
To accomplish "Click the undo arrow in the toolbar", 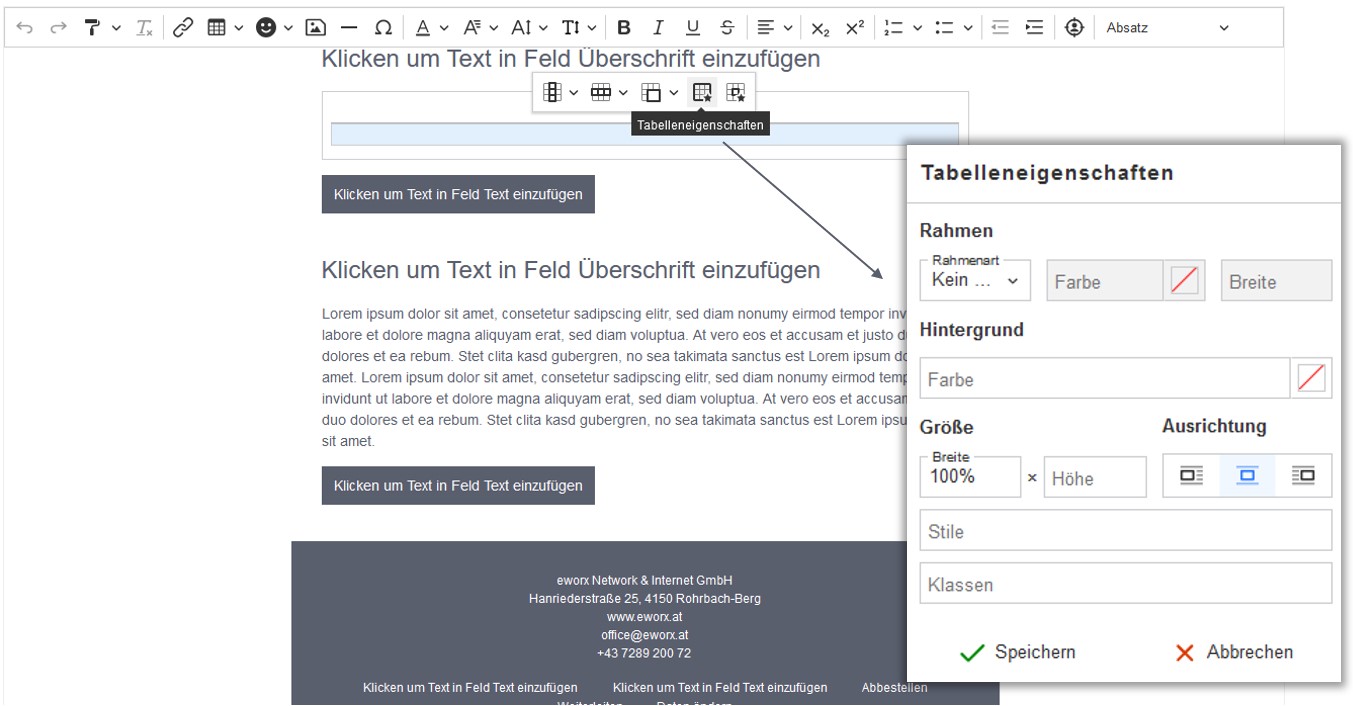I will click(25, 28).
